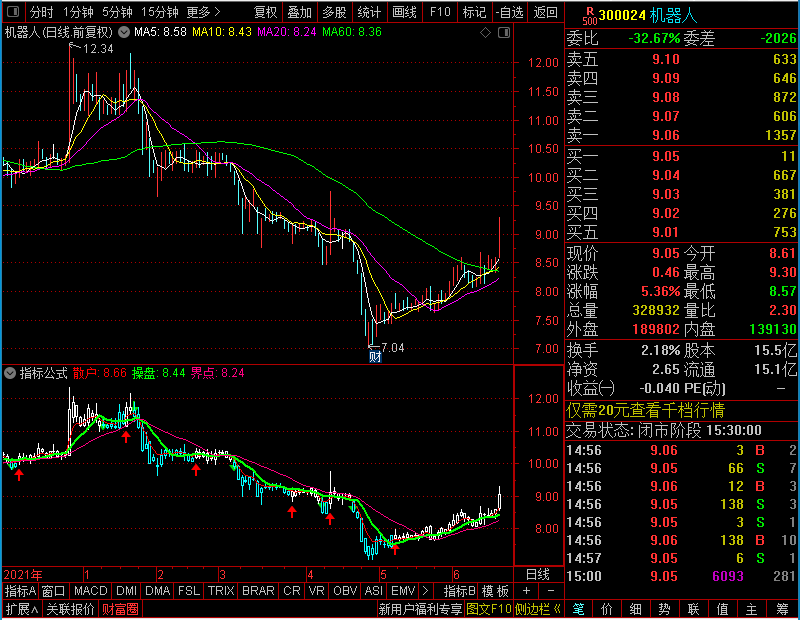Viewport: 800px width, 620px height.
Task: Open the 复权 adjustment option
Action: (265, 12)
